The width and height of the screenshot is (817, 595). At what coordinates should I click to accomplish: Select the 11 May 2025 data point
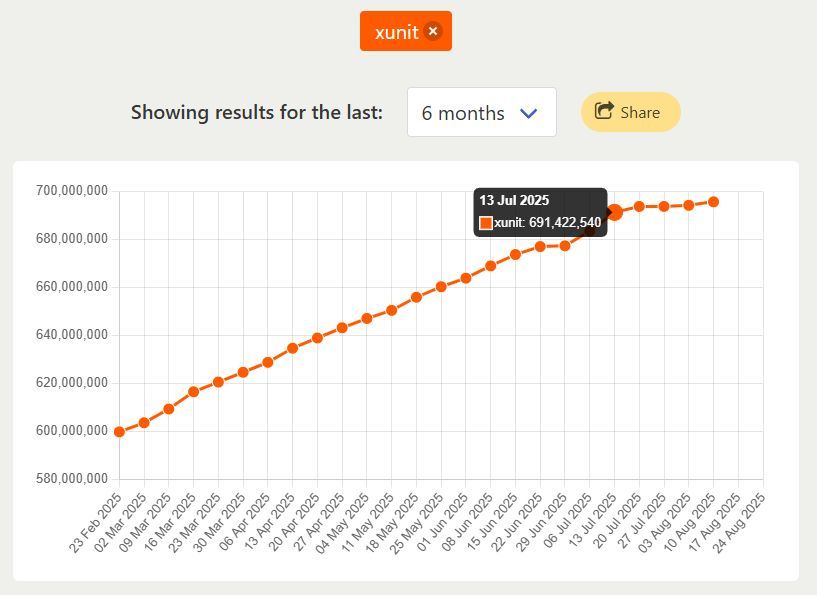(x=392, y=311)
